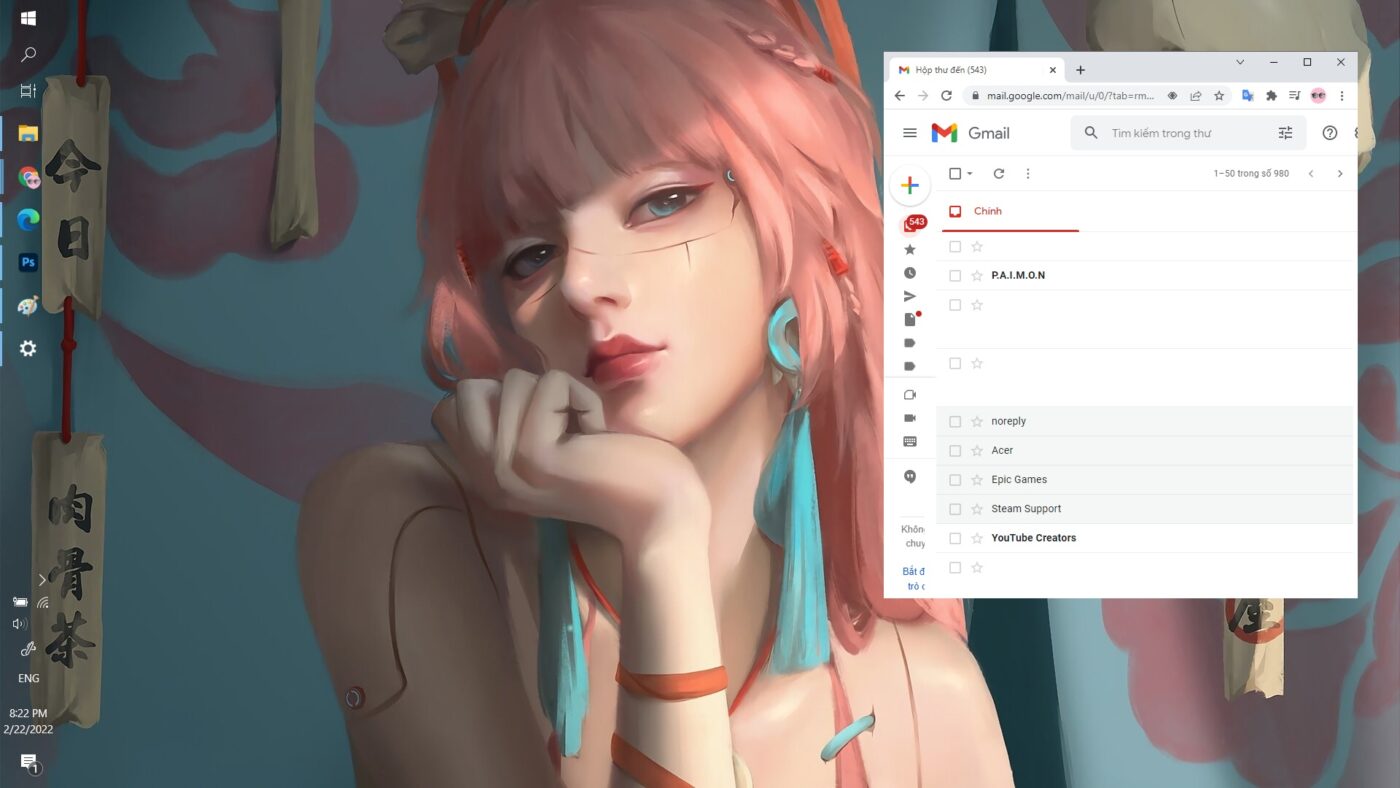
Task: Focus the Tìm kiếm trong thư search field
Action: pos(1187,133)
